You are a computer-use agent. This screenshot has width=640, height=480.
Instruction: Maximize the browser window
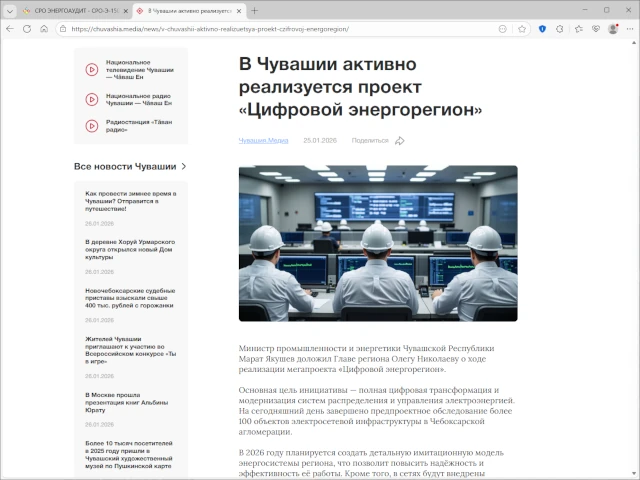click(x=607, y=10)
